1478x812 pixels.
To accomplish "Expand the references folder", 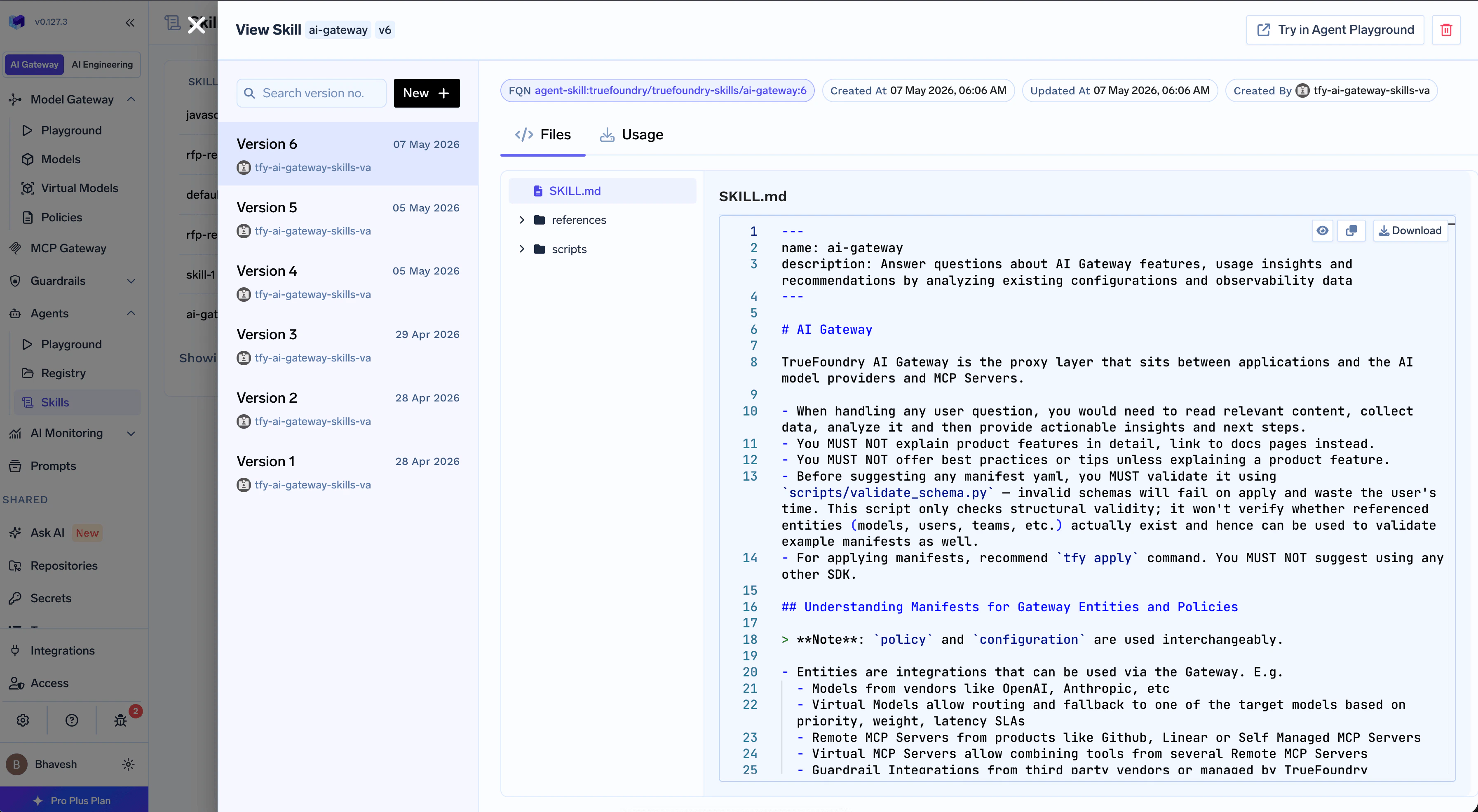I will pyautogui.click(x=521, y=220).
